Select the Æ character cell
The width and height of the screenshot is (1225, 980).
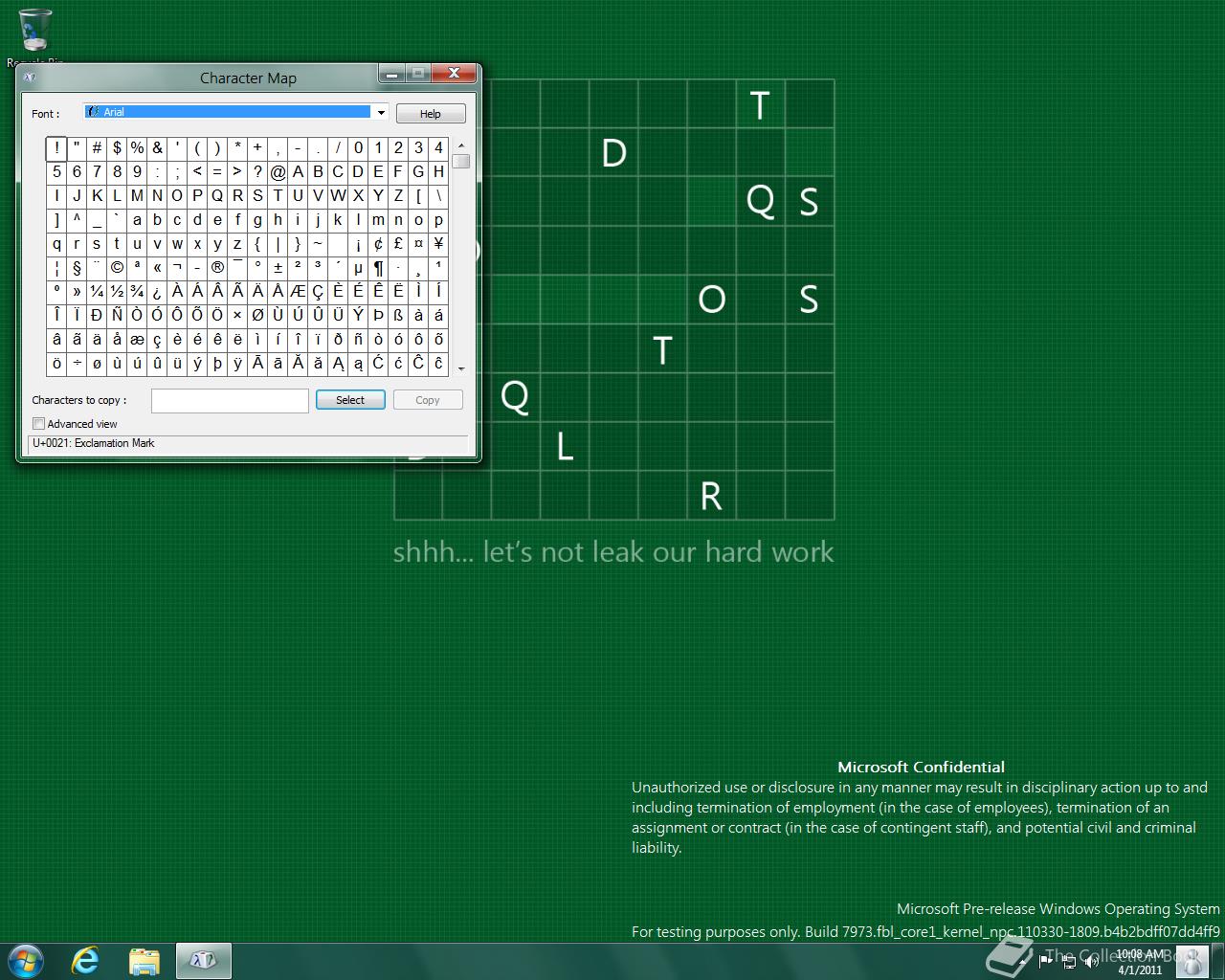click(x=298, y=291)
